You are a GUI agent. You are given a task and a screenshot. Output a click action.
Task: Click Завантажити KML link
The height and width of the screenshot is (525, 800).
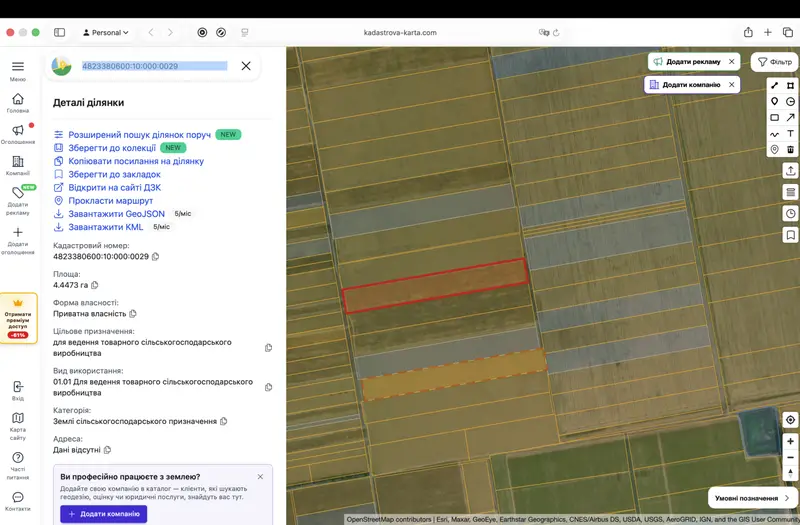point(106,227)
